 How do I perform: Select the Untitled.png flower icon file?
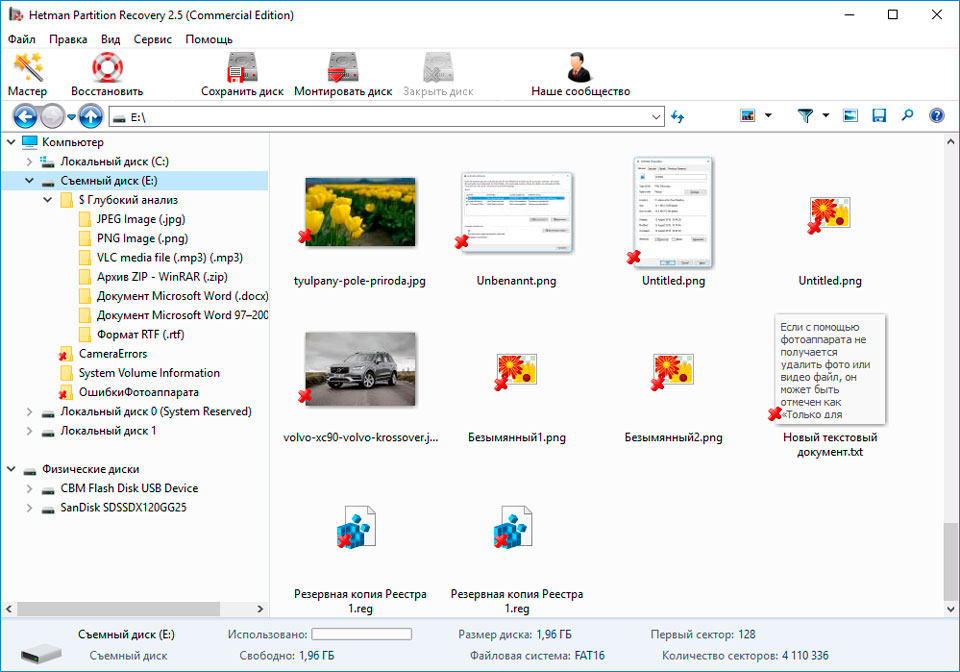pyautogui.click(x=830, y=214)
